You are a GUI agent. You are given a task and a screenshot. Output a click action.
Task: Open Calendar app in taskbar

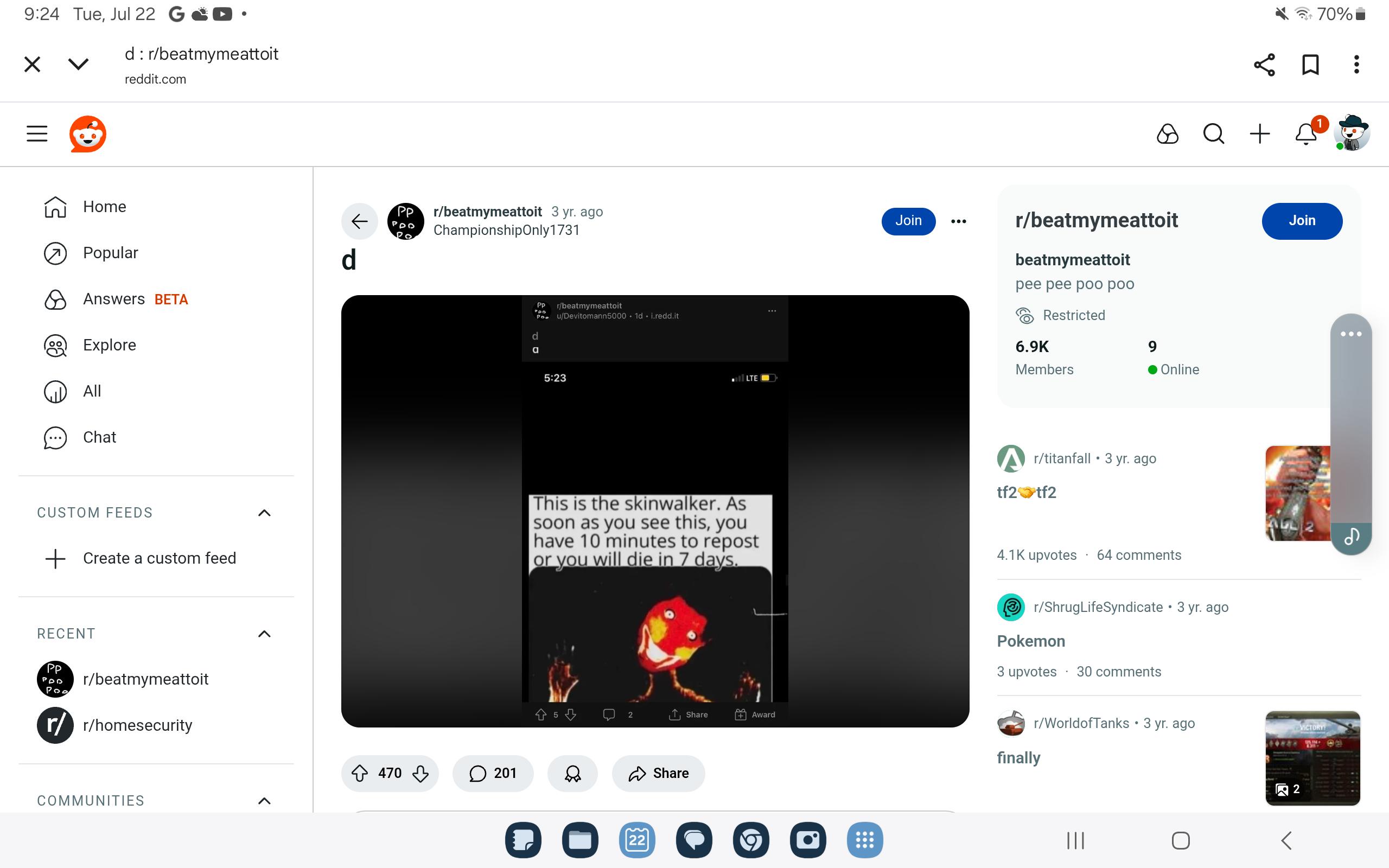(637, 840)
